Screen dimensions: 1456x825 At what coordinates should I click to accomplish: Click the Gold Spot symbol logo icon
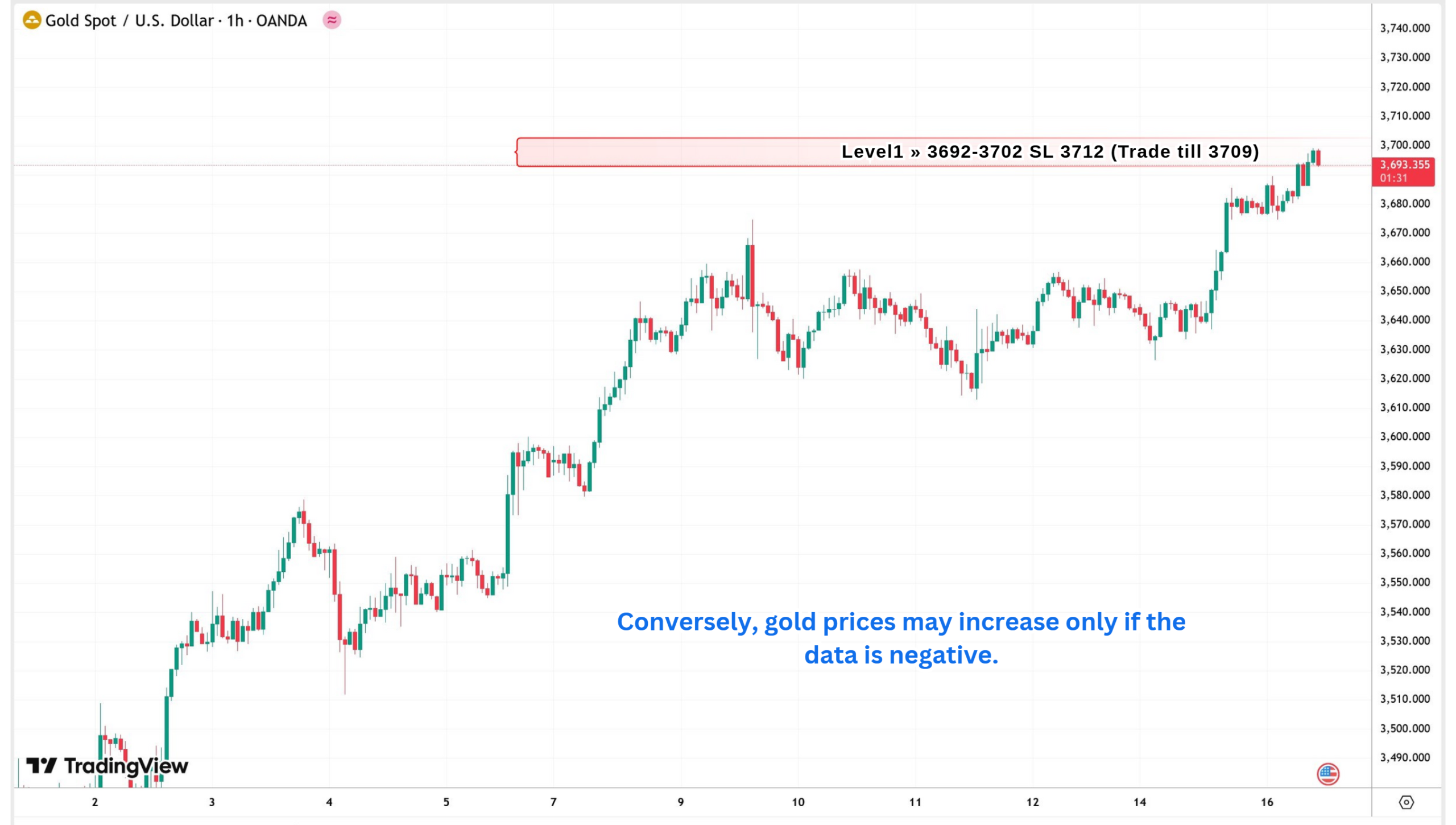[32, 20]
